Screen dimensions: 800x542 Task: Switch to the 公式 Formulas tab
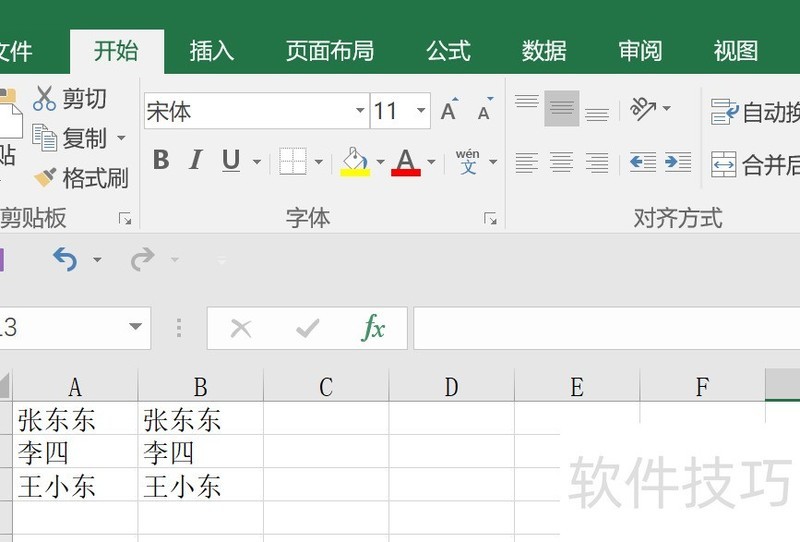click(x=448, y=52)
